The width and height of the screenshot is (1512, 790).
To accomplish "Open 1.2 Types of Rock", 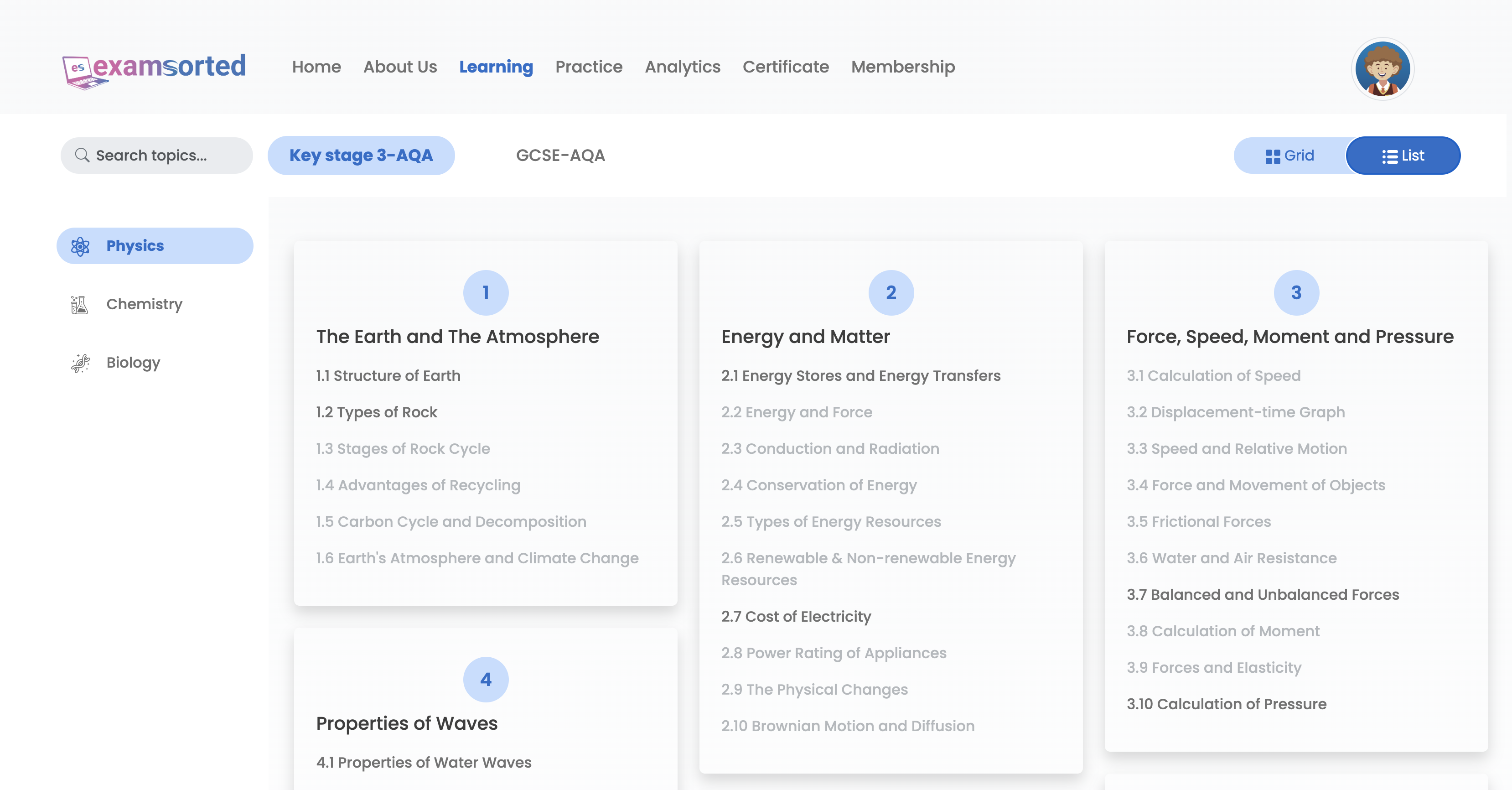I will [x=376, y=412].
